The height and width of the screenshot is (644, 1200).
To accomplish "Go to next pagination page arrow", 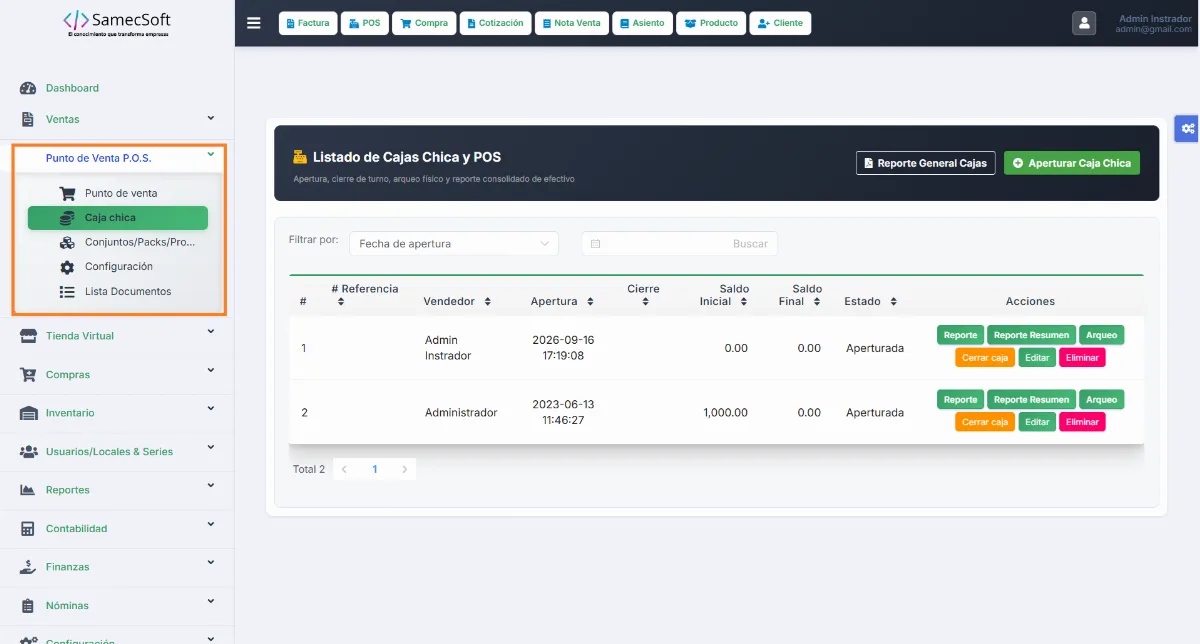I will coord(404,469).
